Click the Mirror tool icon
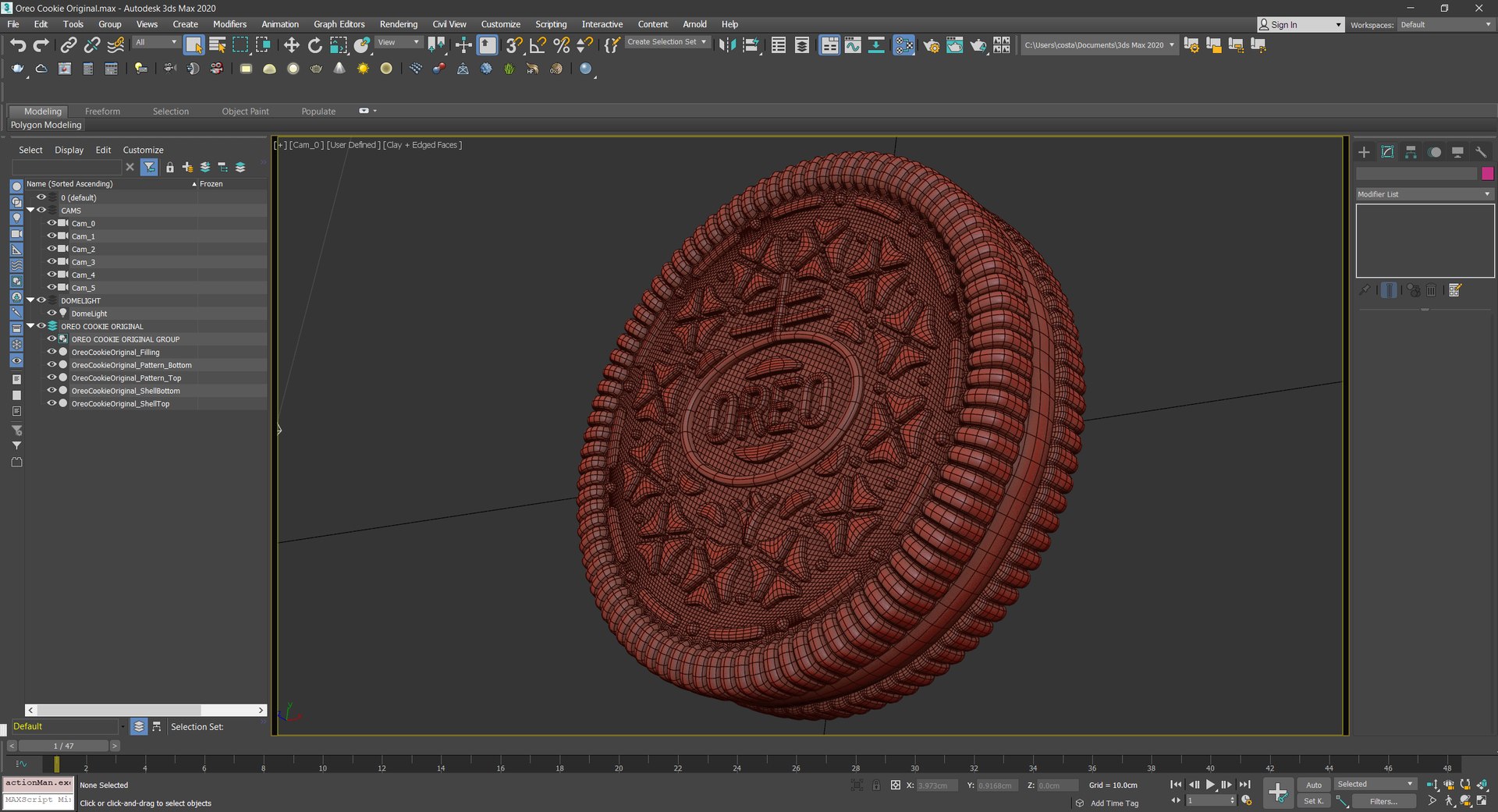1498x812 pixels. (727, 45)
